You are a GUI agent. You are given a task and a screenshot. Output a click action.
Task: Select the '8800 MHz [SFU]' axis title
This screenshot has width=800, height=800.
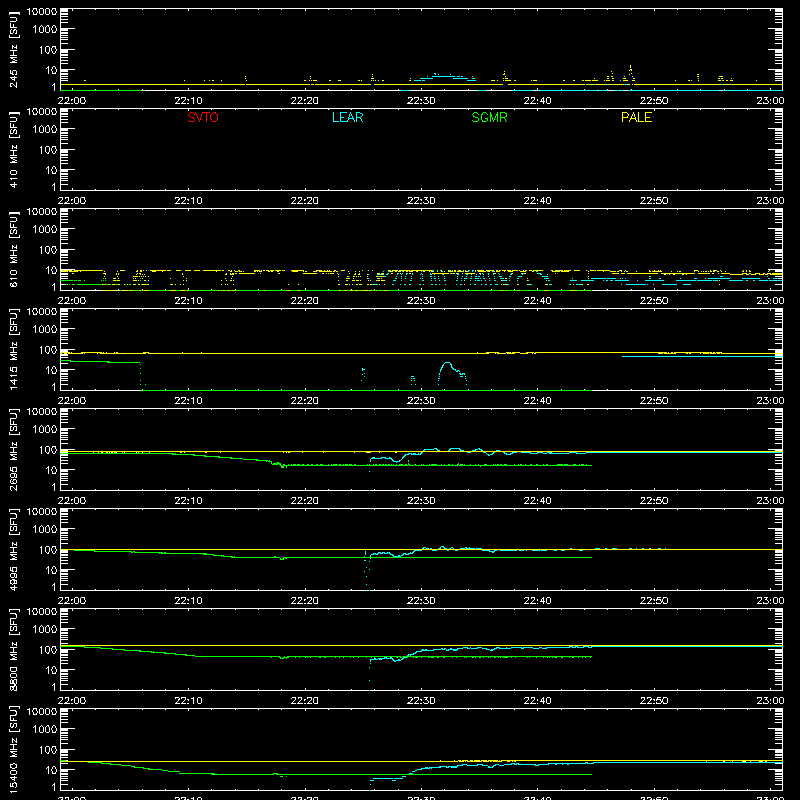point(13,649)
